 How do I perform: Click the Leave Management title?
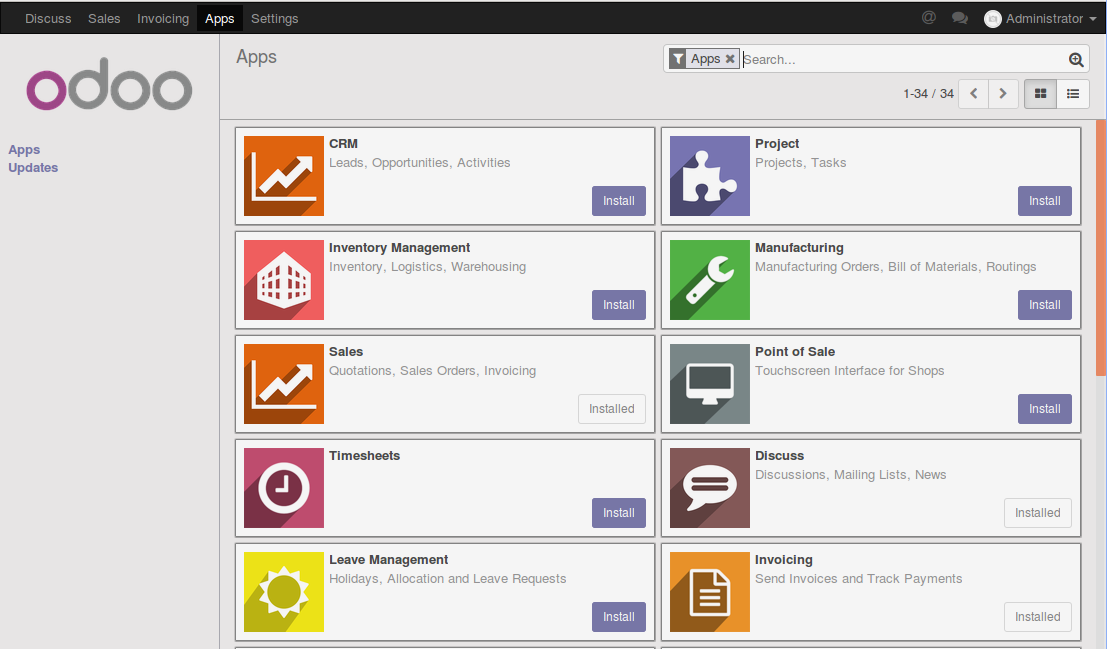coord(388,560)
